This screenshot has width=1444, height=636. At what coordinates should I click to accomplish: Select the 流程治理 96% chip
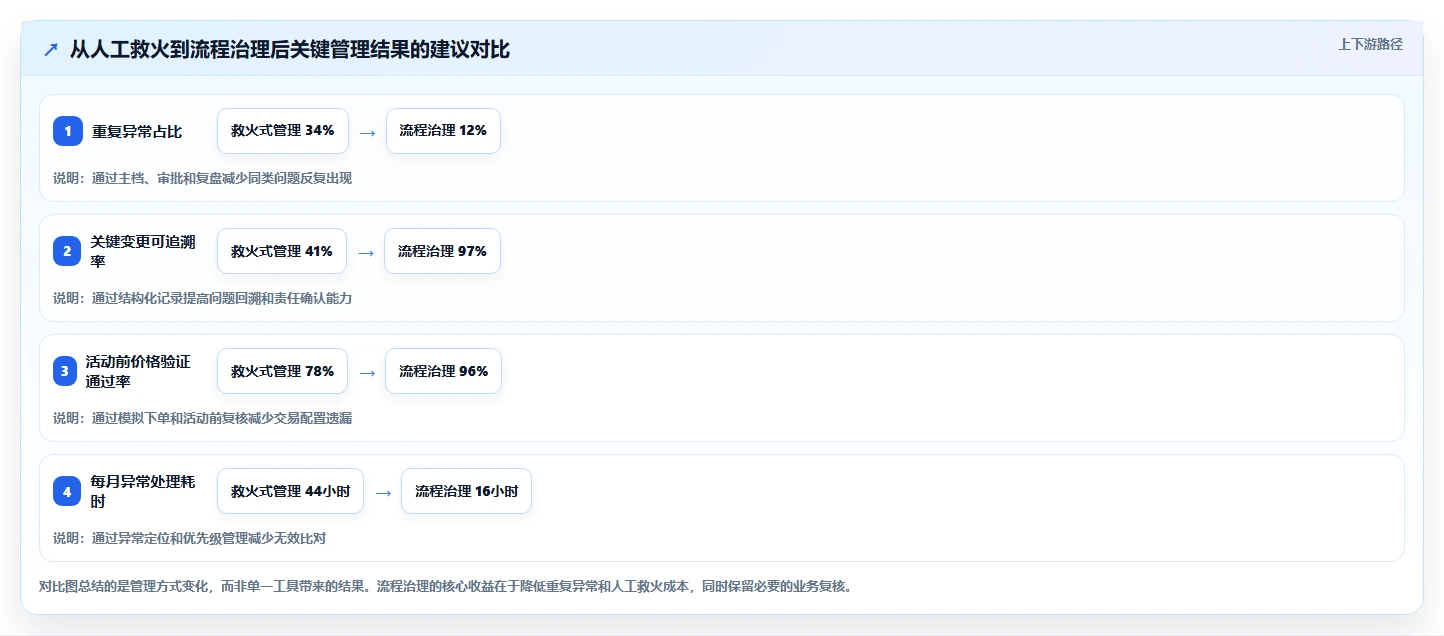[444, 371]
